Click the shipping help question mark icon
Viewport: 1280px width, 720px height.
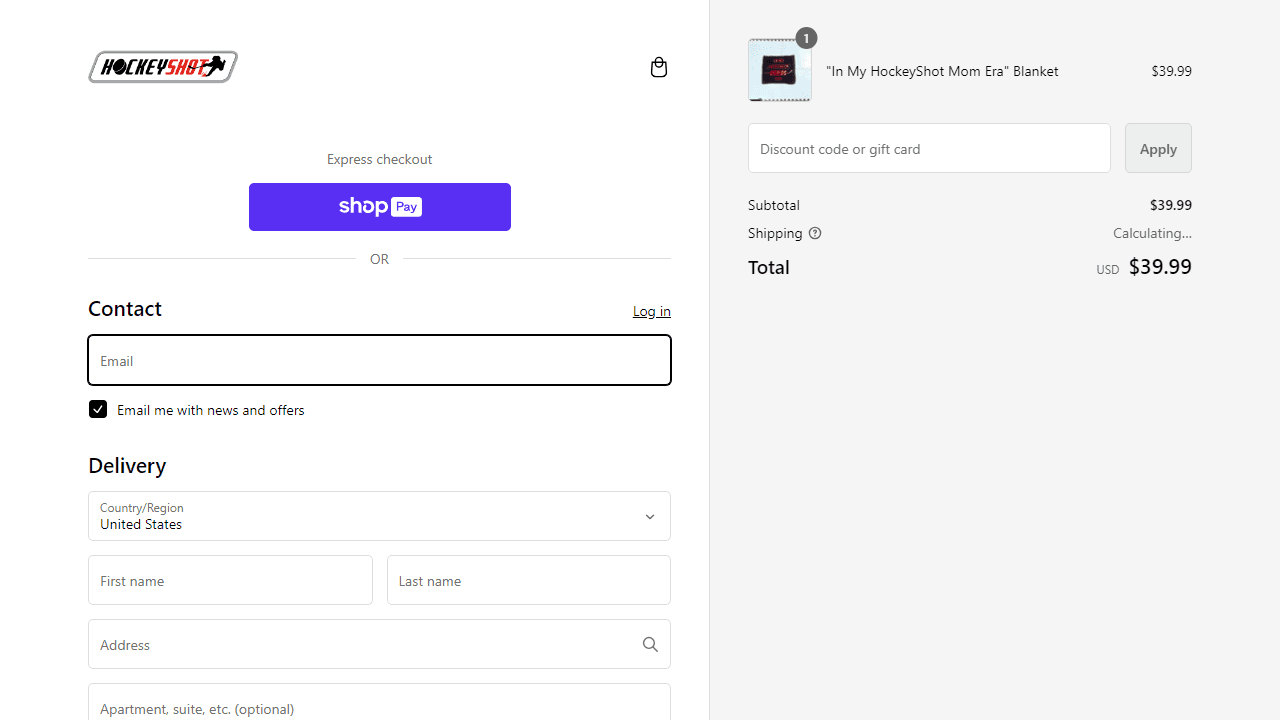click(815, 233)
